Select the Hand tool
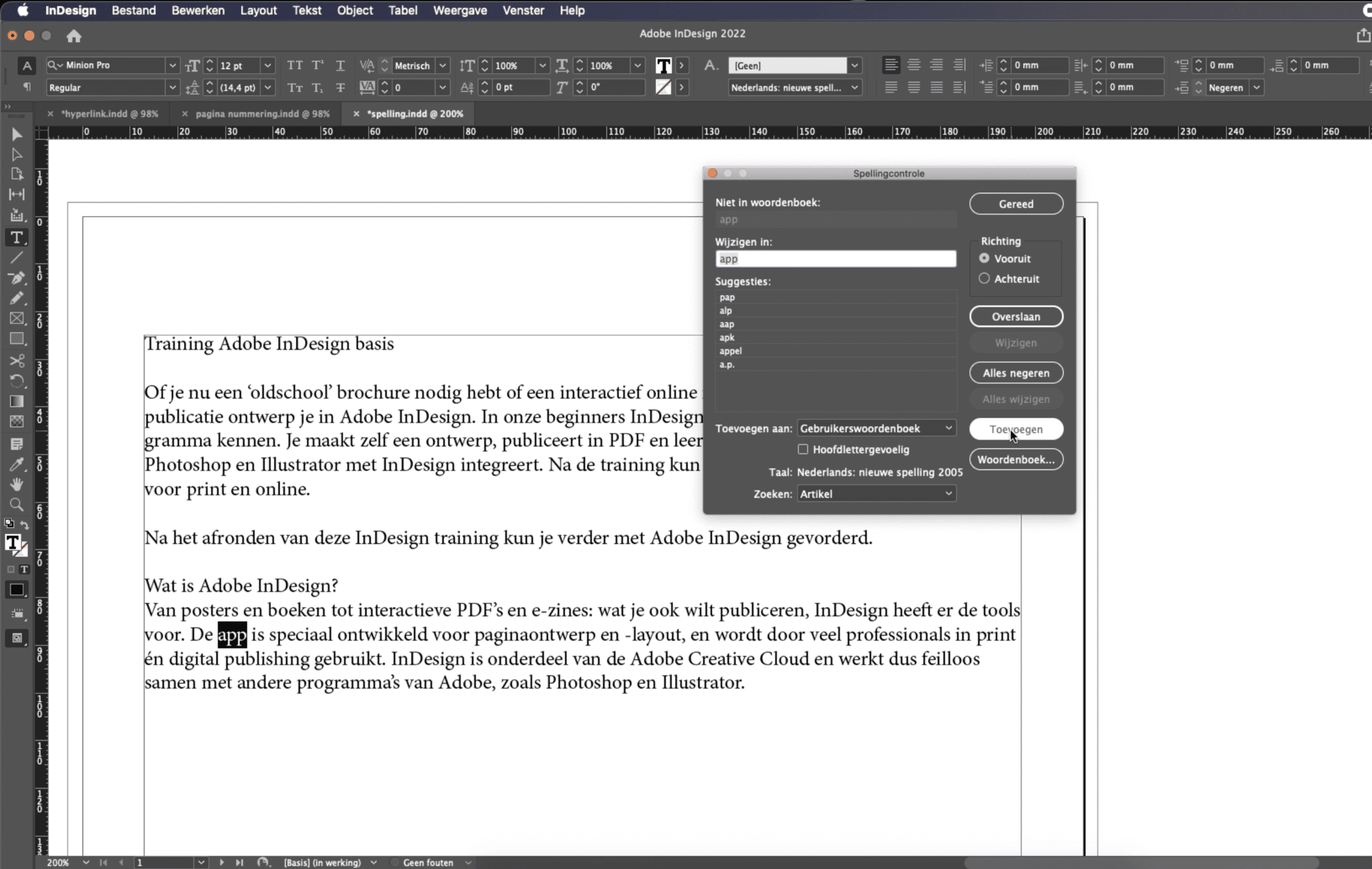Viewport: 1372px width, 869px height. pyautogui.click(x=17, y=484)
